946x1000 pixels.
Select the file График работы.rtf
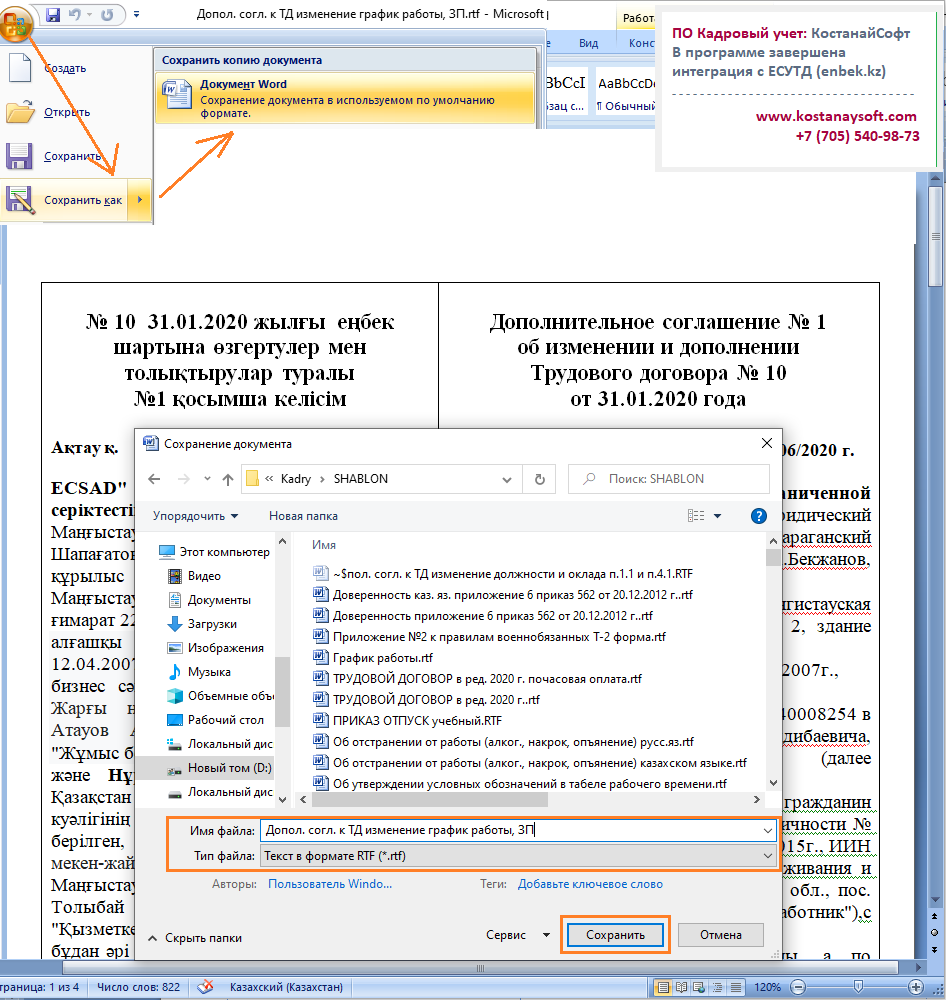tap(373, 658)
